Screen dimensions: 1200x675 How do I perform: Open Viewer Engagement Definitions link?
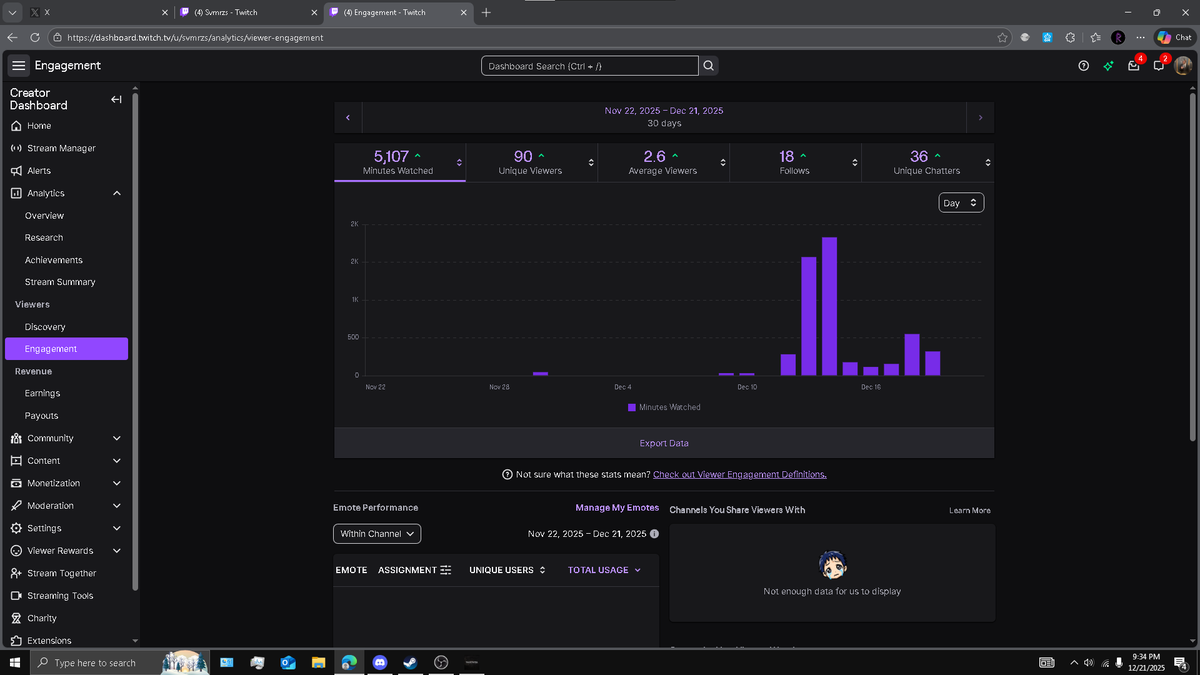click(740, 474)
